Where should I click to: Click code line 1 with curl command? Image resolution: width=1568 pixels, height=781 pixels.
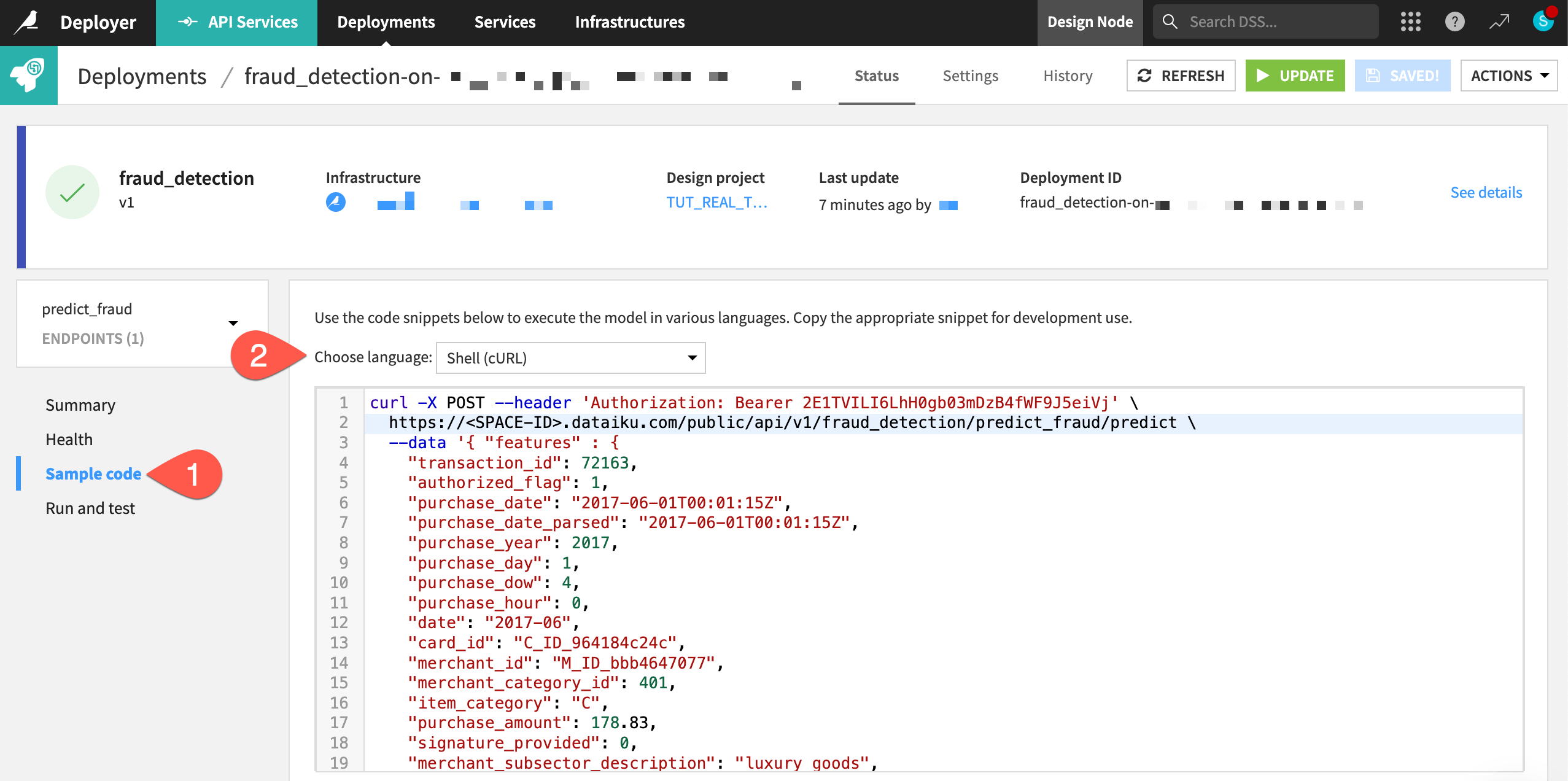pyautogui.click(x=754, y=403)
